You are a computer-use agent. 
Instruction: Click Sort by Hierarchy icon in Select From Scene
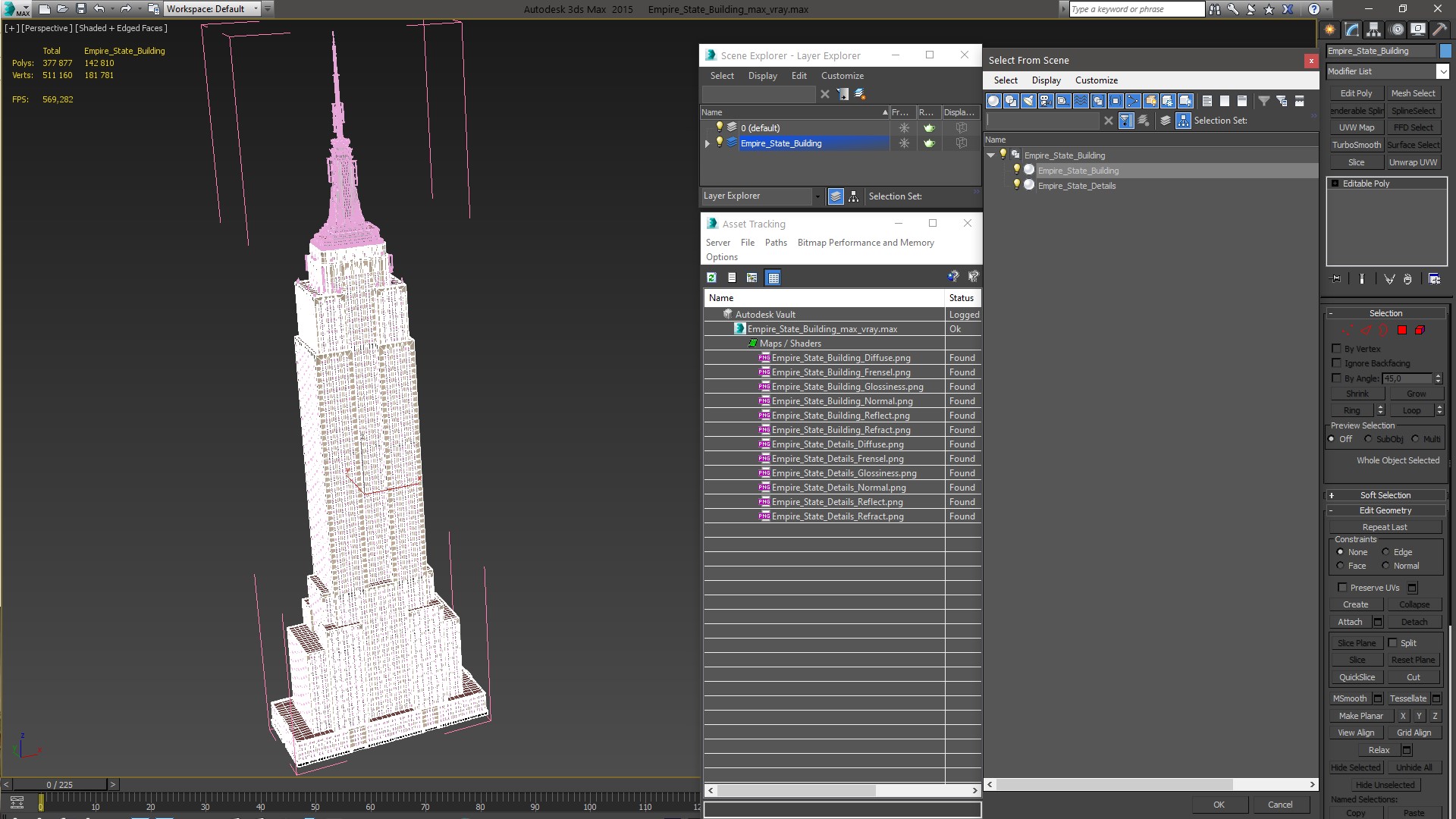(1184, 121)
